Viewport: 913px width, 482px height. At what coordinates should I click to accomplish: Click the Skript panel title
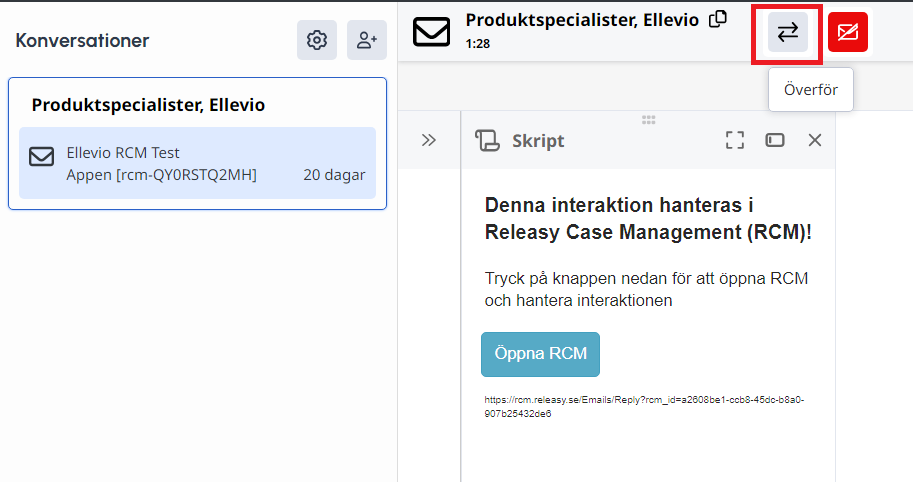tap(538, 141)
